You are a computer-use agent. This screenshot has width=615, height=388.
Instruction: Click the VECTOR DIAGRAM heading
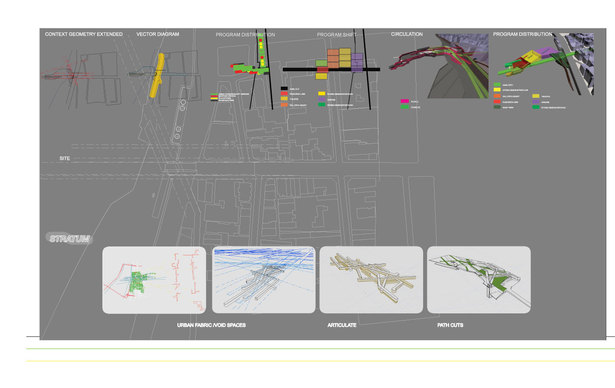158,34
